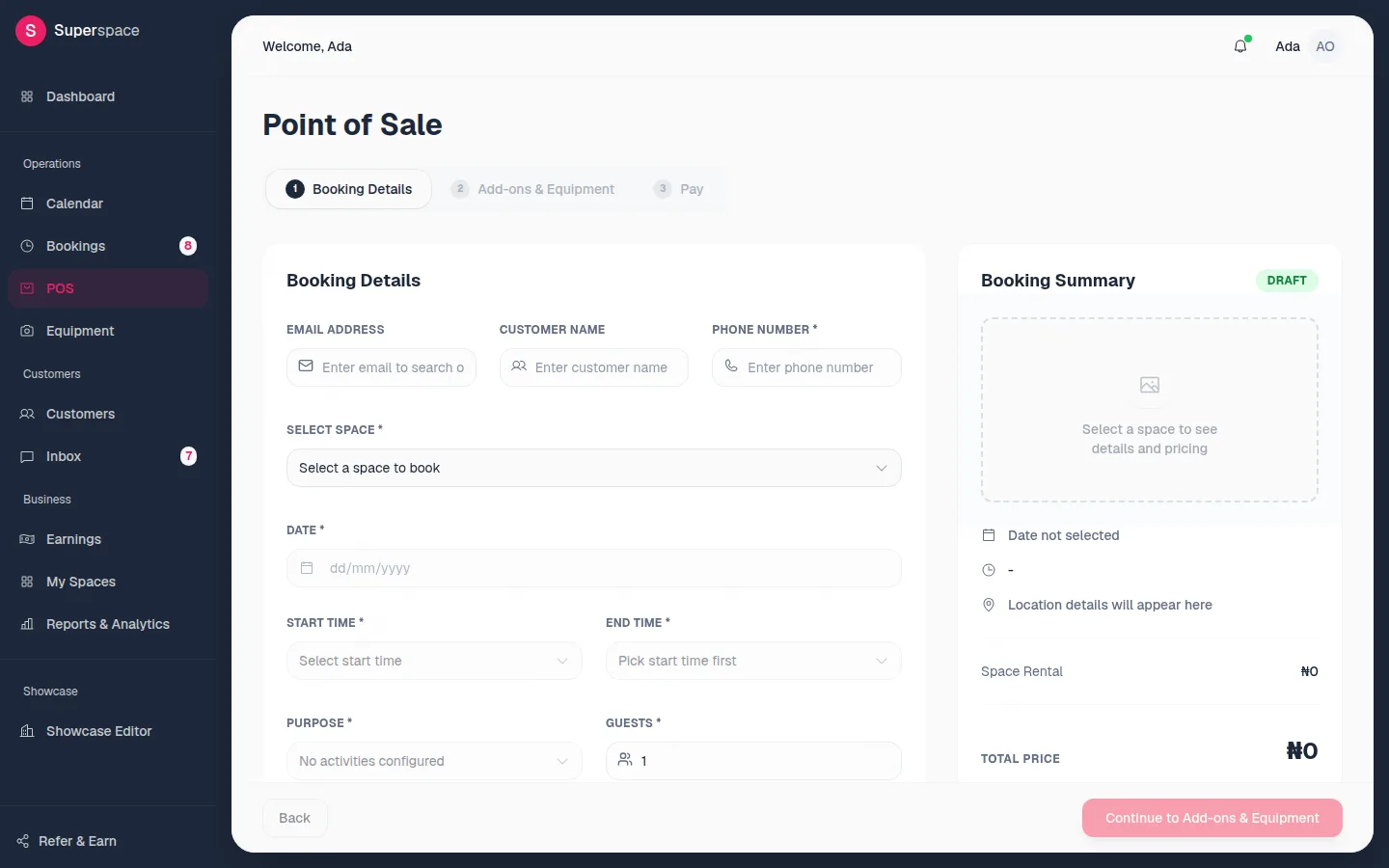Open the No activities configured purpose dropdown
1389x868 pixels.
[434, 761]
